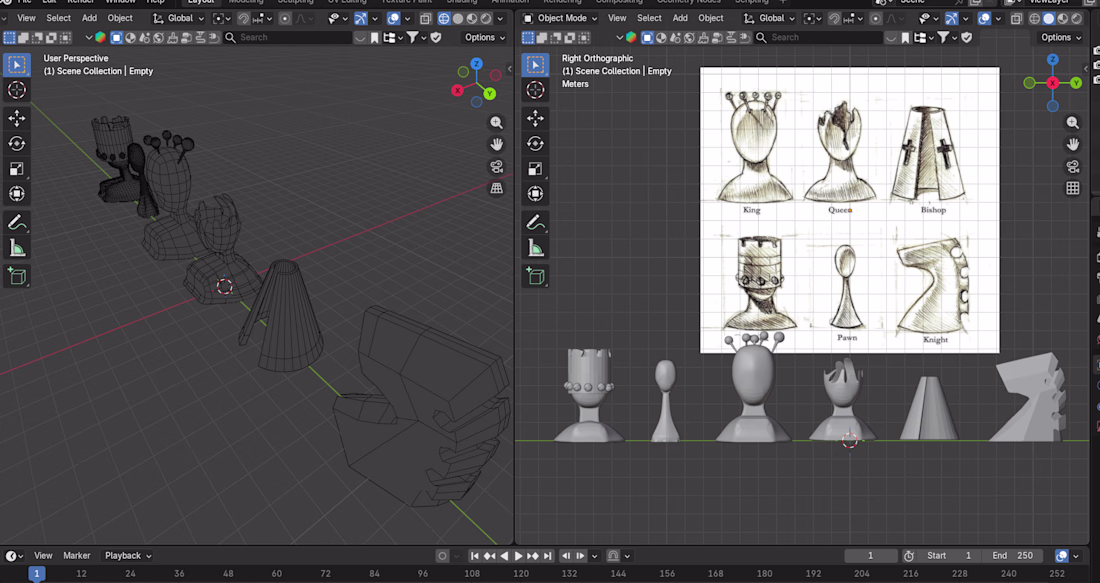This screenshot has height=583, width=1100.
Task: Select the Measure tool in left viewport
Action: pos(17,248)
